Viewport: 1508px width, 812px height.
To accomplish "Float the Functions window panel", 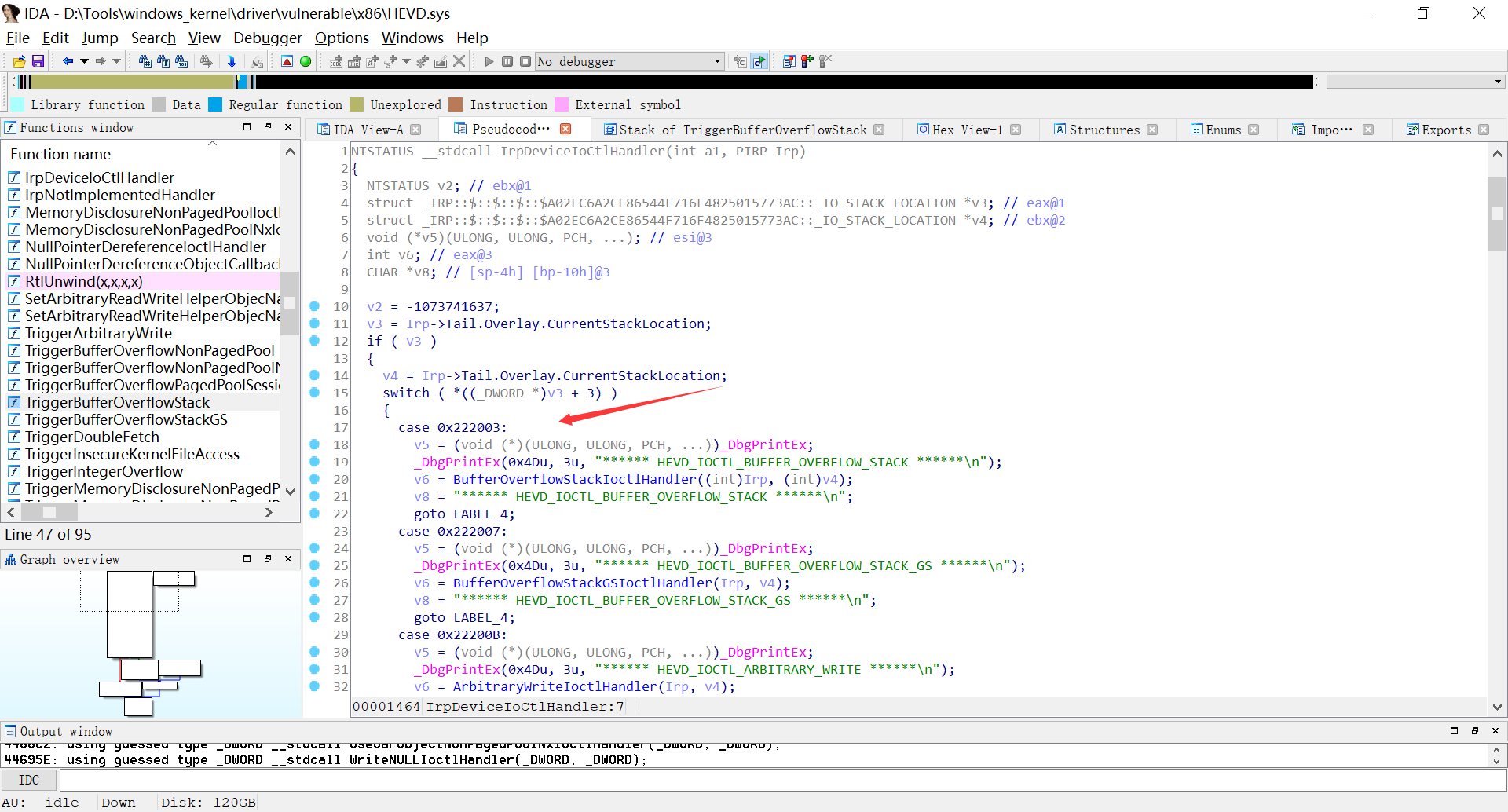I will point(268,127).
